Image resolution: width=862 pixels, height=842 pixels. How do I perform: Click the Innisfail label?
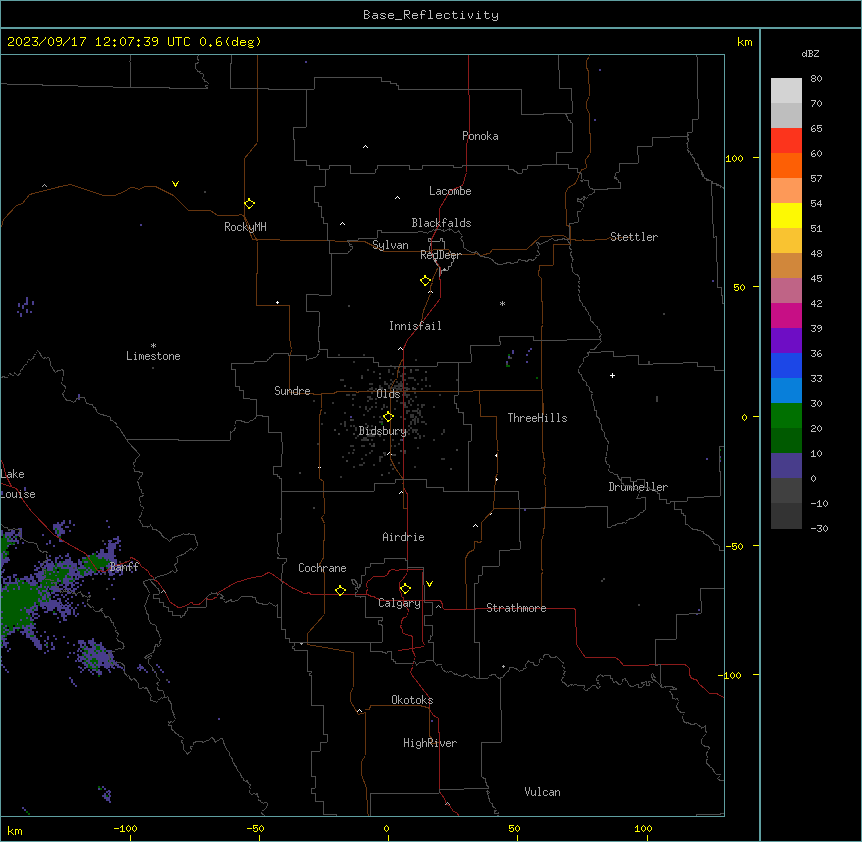tap(415, 326)
